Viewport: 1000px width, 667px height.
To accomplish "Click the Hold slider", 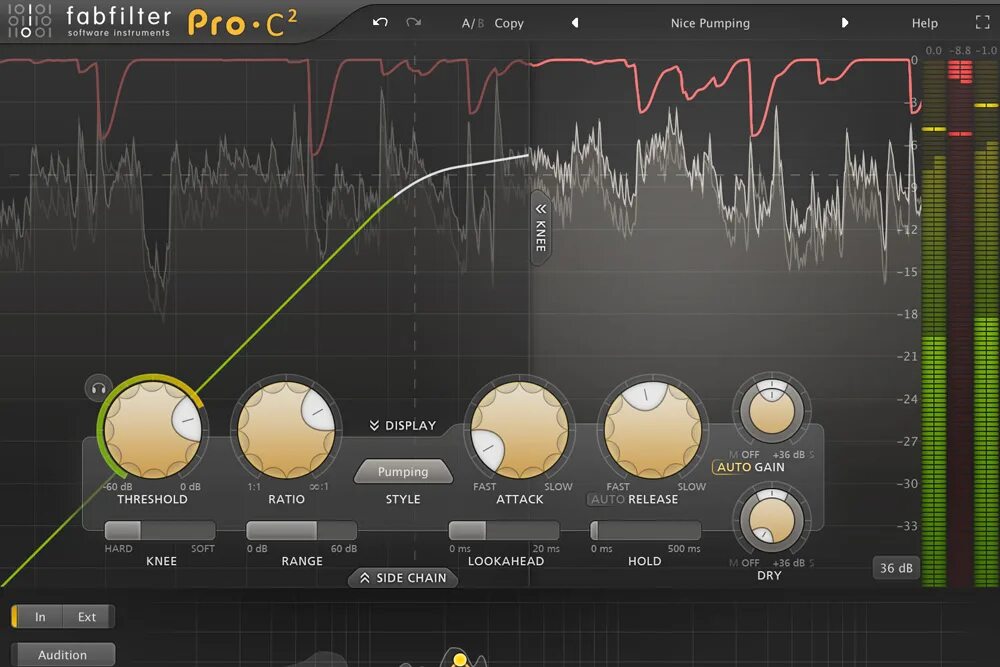I will click(x=645, y=530).
